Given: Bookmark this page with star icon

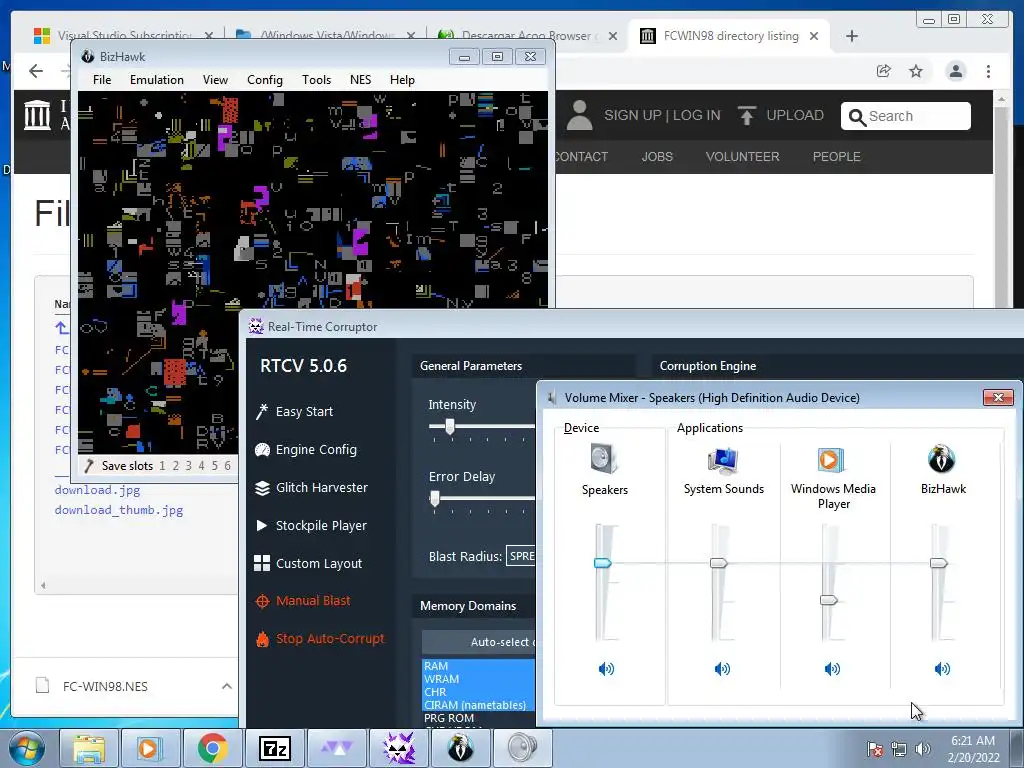Looking at the screenshot, I should [x=916, y=71].
